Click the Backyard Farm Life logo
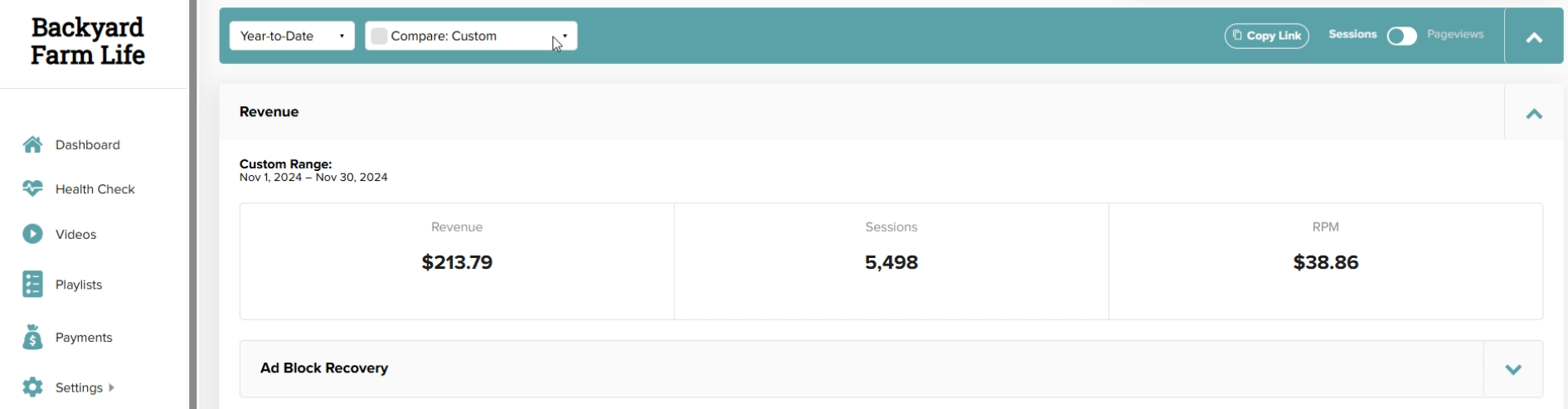1568x409 pixels. click(88, 41)
